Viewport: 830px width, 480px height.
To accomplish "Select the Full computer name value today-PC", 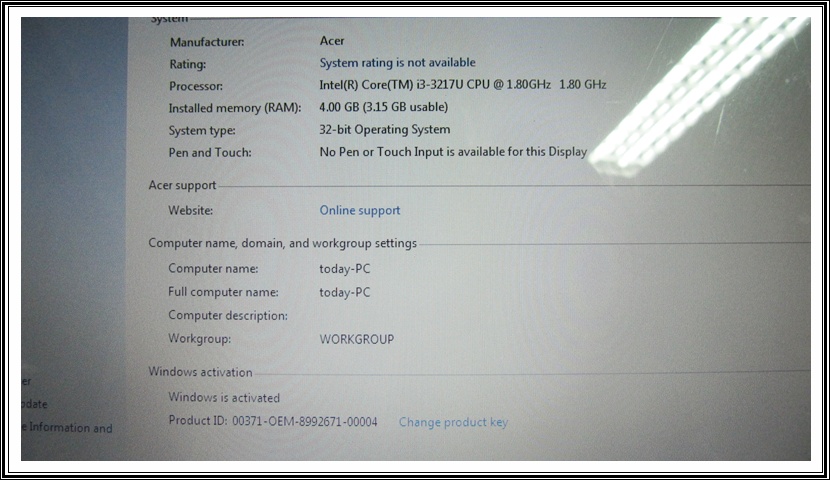I will [345, 292].
